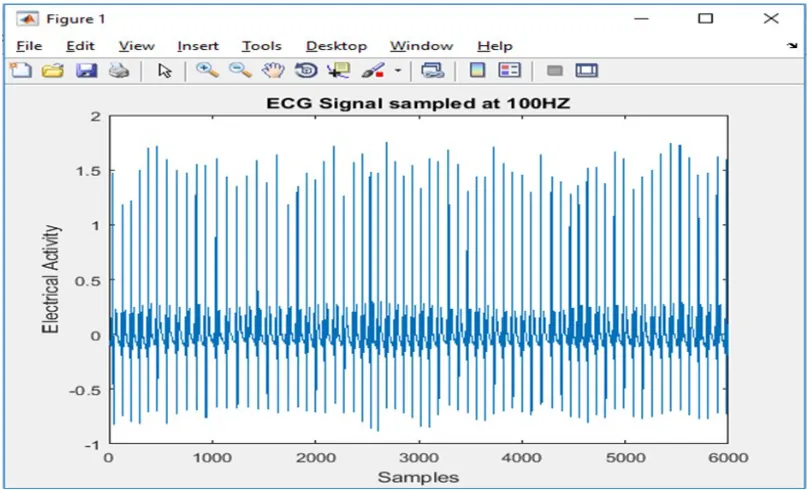
Task: Activate the Zoom Out tool
Action: coord(240,70)
